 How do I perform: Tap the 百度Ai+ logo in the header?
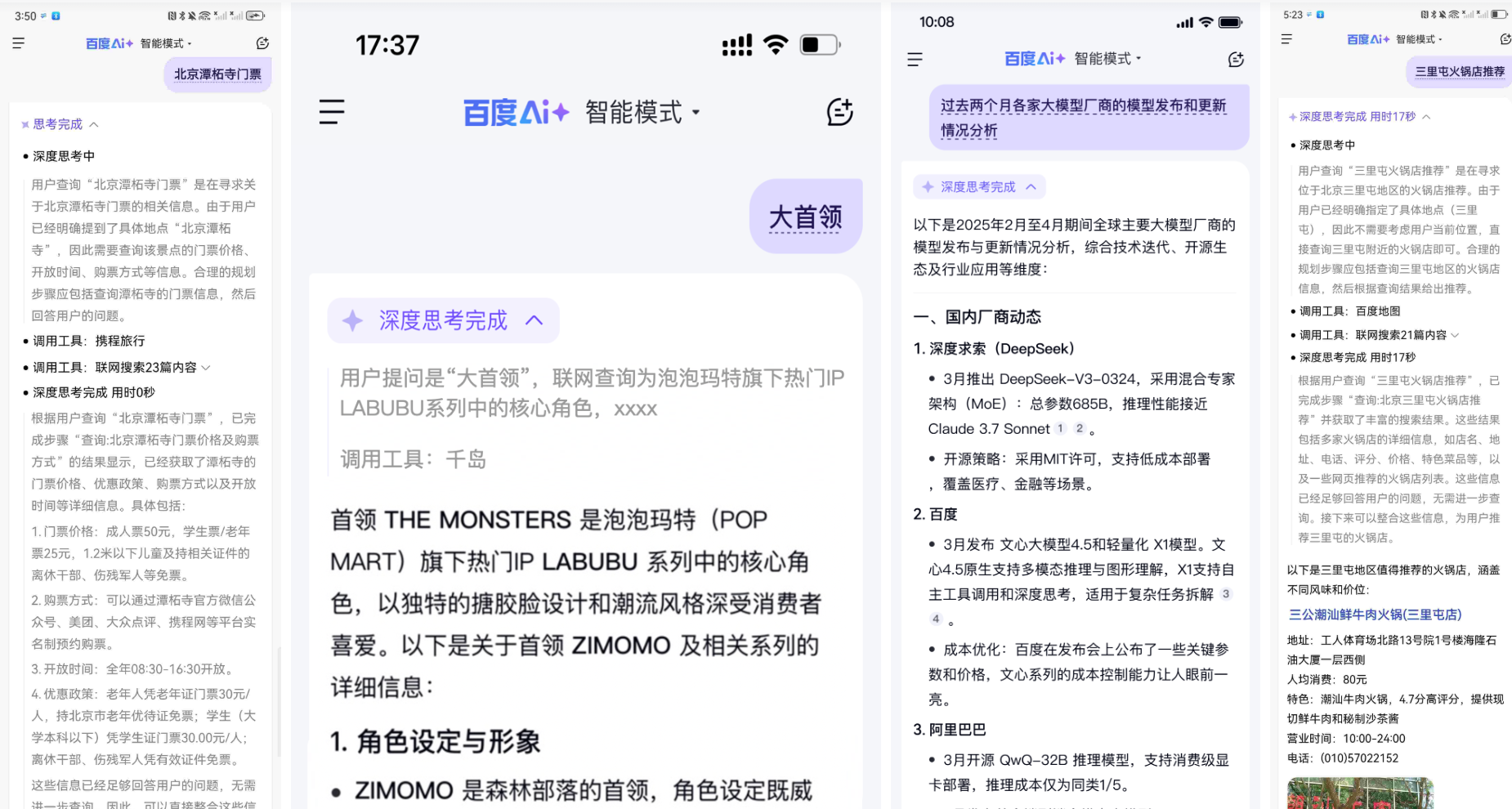tap(517, 112)
